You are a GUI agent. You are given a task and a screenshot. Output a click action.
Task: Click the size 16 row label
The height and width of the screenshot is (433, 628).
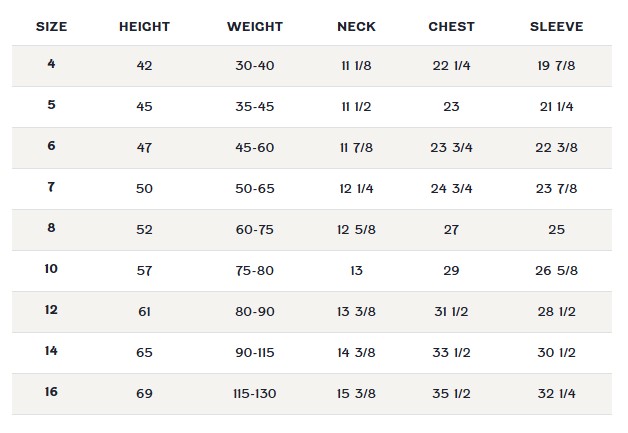coord(51,393)
